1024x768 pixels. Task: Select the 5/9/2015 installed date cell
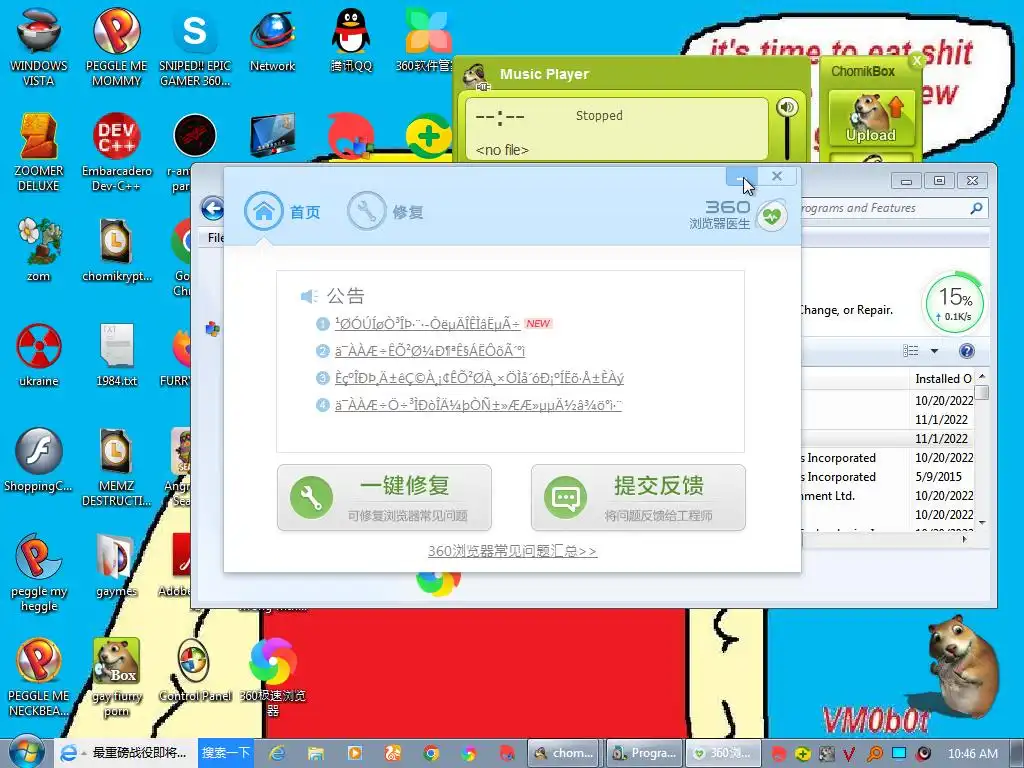click(x=938, y=477)
